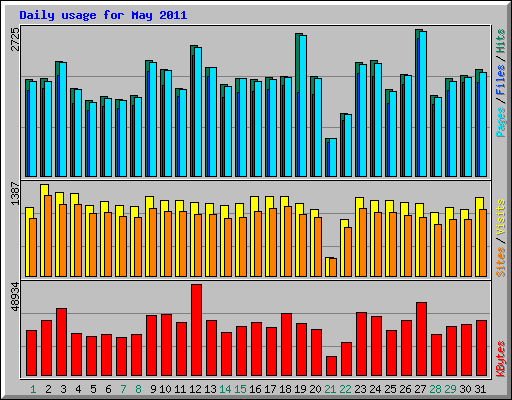Screen dimensions: 512x400
Task: Click day label 28 on the x-axis
Action: [435, 389]
